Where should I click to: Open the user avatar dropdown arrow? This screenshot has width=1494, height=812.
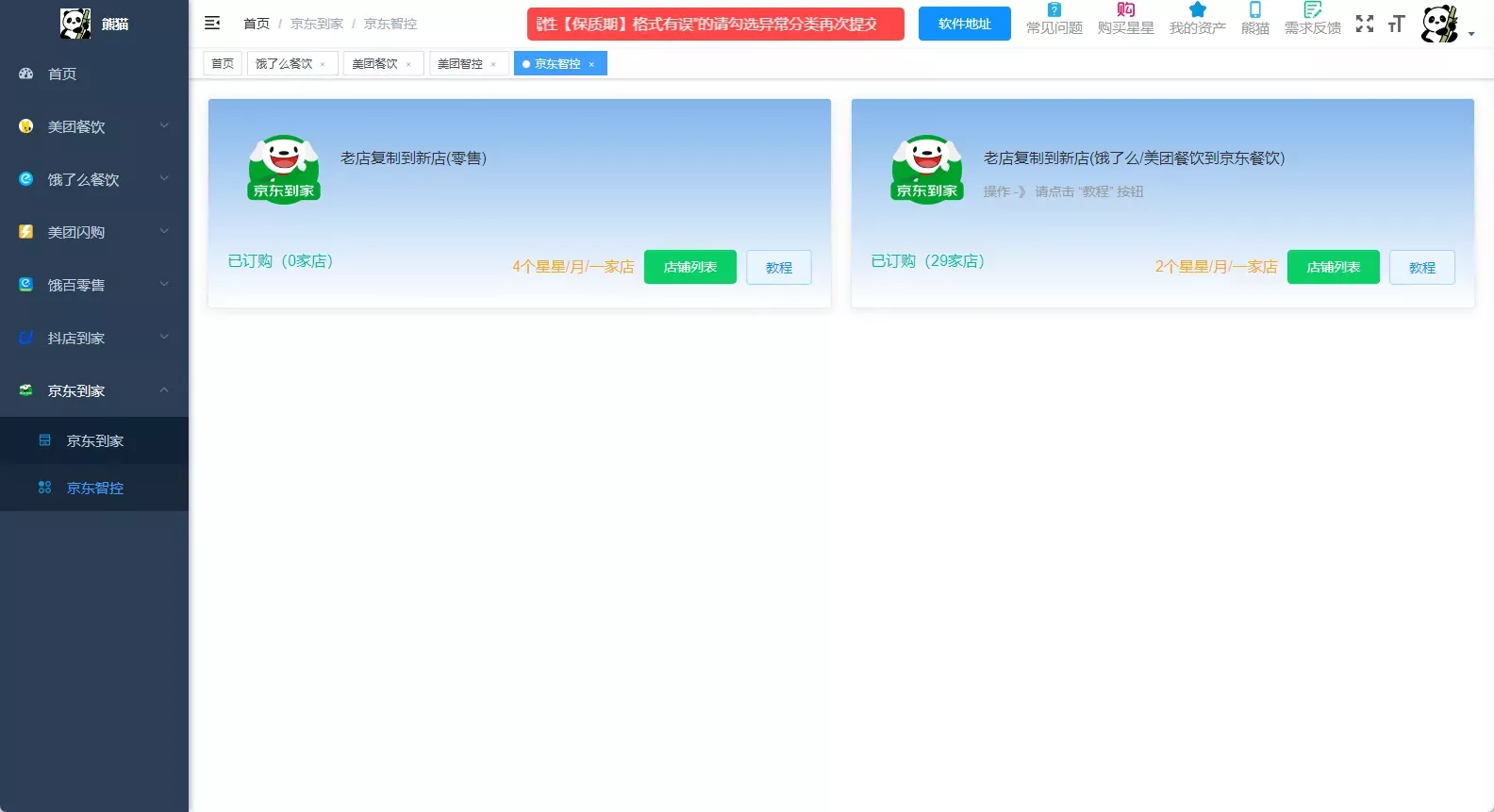pyautogui.click(x=1471, y=34)
